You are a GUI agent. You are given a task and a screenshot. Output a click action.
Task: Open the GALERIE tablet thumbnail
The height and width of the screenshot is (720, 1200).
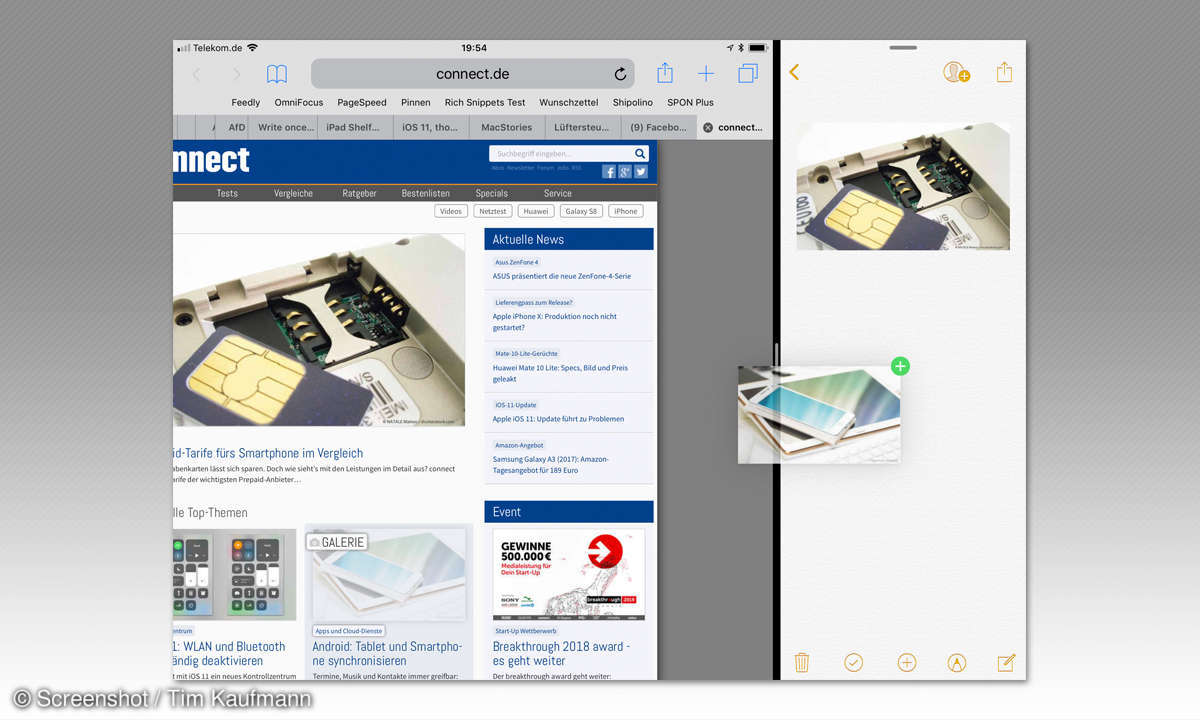tap(389, 574)
